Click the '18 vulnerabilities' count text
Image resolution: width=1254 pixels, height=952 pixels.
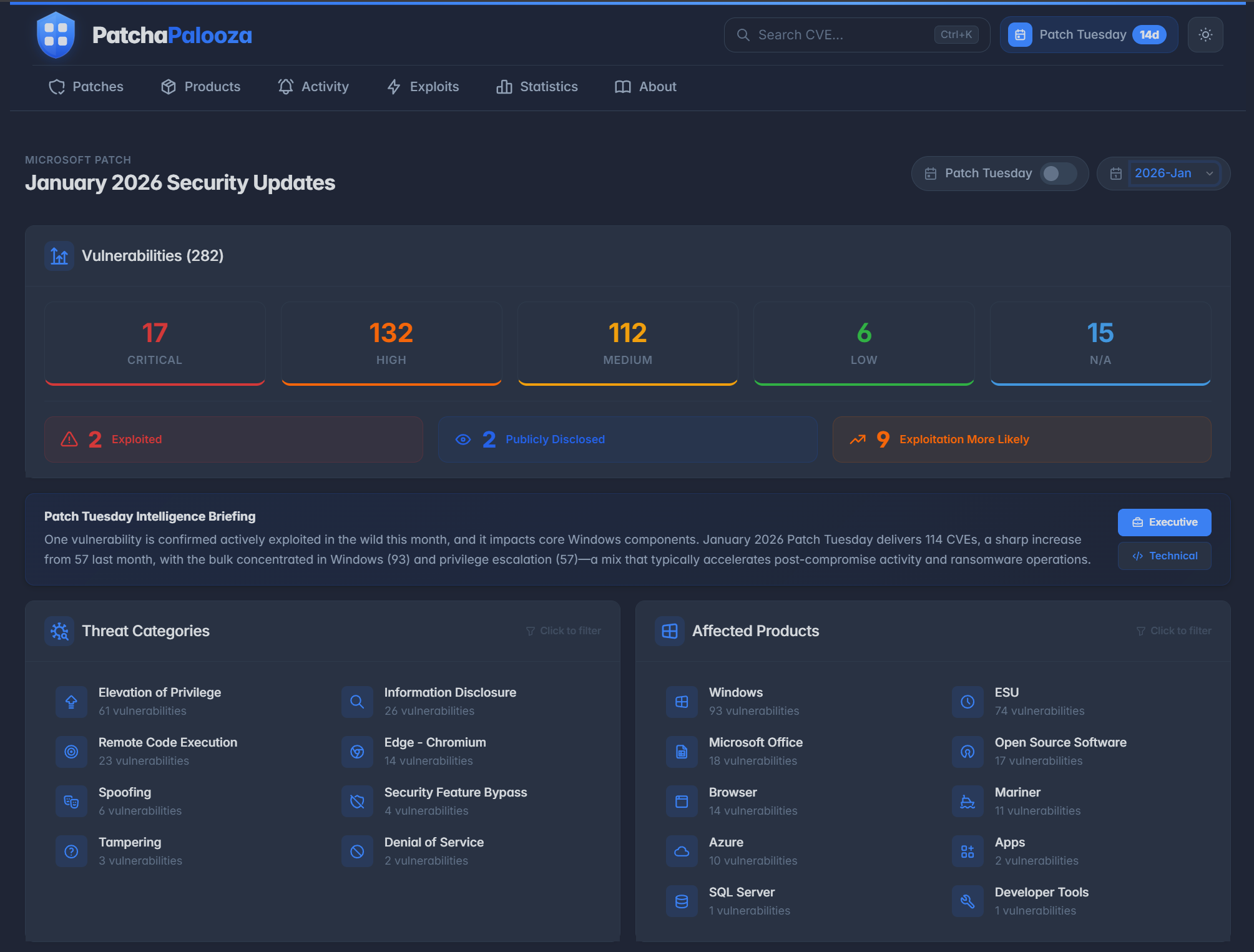tap(753, 761)
